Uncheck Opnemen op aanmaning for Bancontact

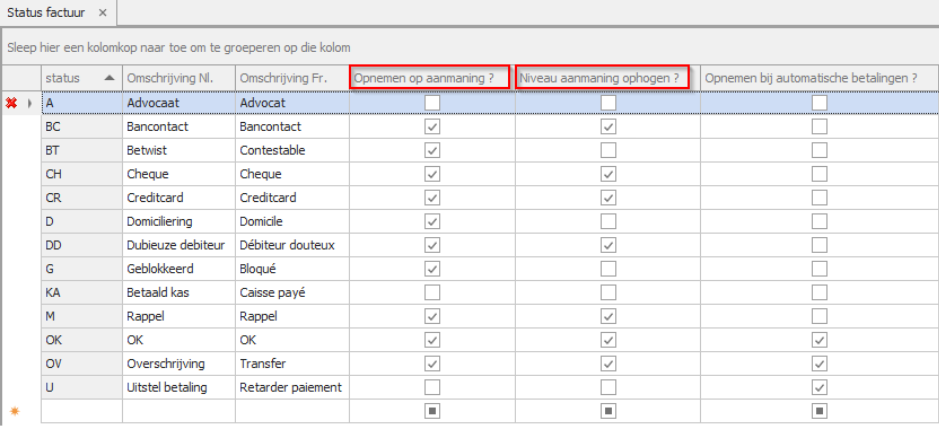(x=432, y=126)
